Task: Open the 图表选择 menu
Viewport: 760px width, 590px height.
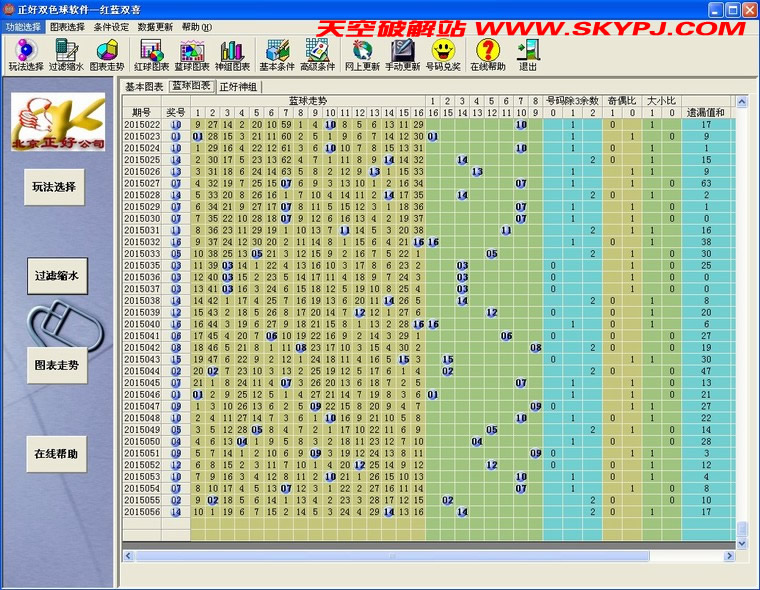Action: pos(67,27)
